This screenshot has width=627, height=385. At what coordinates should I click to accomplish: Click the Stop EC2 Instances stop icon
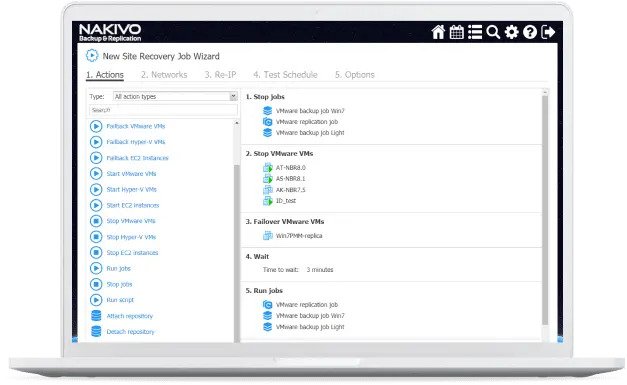pos(96,253)
